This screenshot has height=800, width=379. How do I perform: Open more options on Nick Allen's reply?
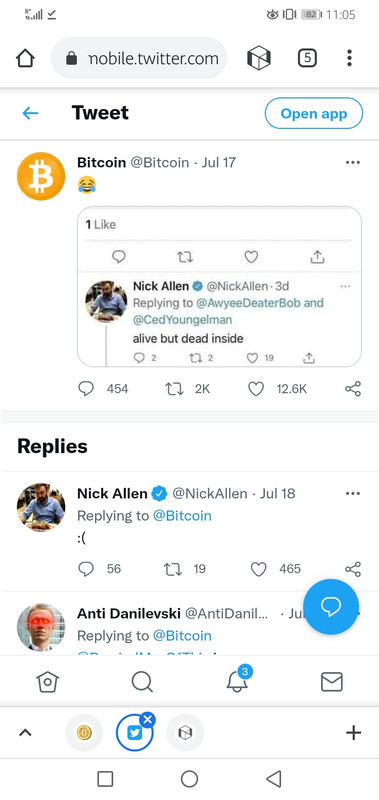point(353,493)
